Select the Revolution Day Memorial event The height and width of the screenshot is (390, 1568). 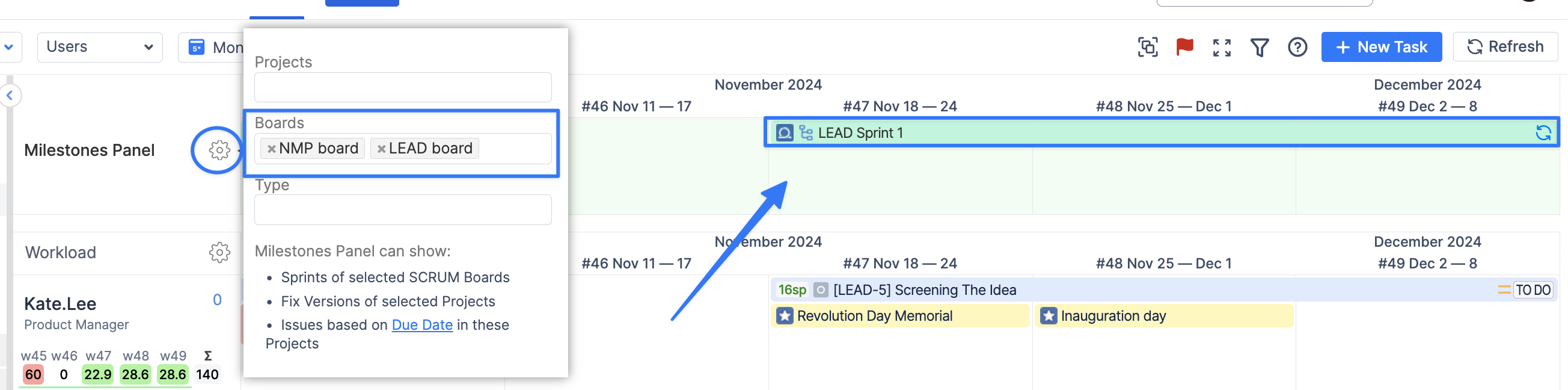(874, 316)
